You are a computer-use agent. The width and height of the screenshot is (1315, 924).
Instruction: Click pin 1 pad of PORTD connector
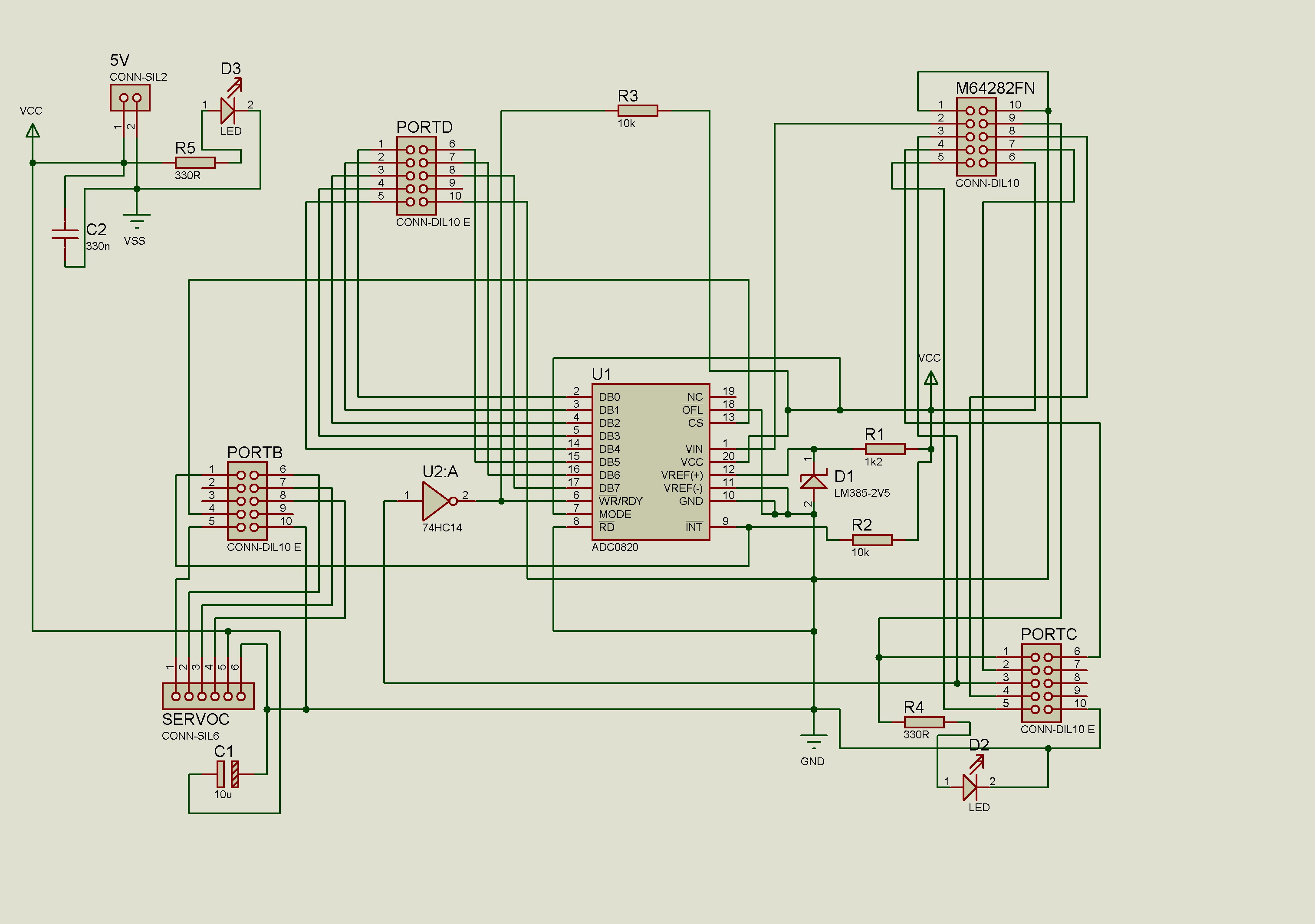[x=410, y=149]
